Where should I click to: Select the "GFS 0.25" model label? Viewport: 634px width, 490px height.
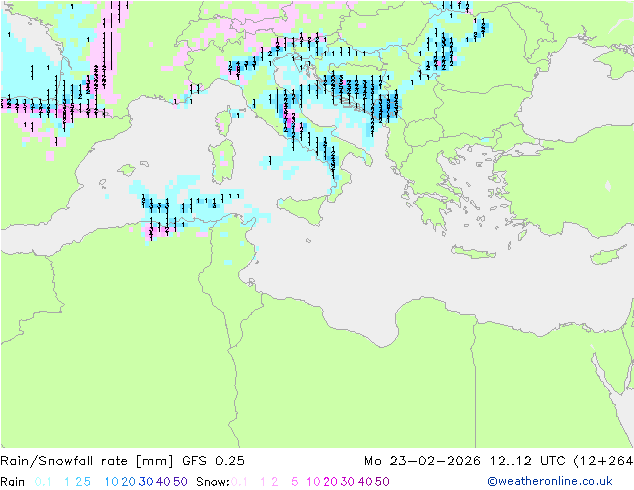tap(213, 461)
